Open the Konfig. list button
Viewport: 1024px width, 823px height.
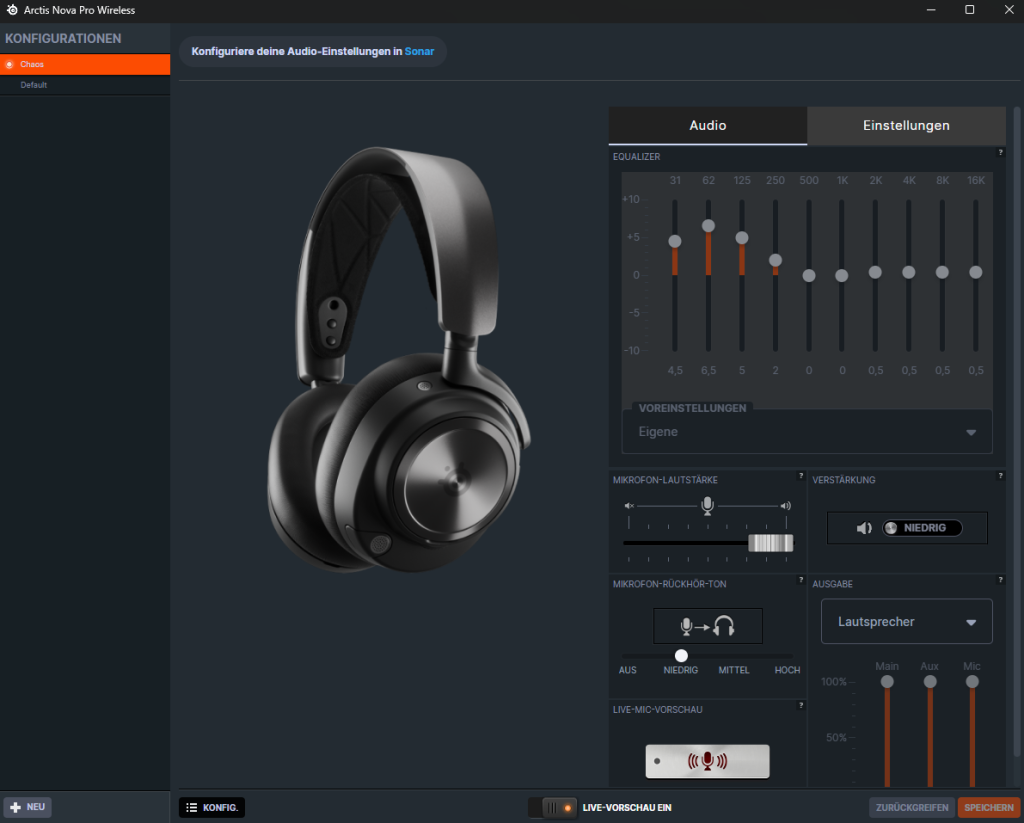coord(212,807)
